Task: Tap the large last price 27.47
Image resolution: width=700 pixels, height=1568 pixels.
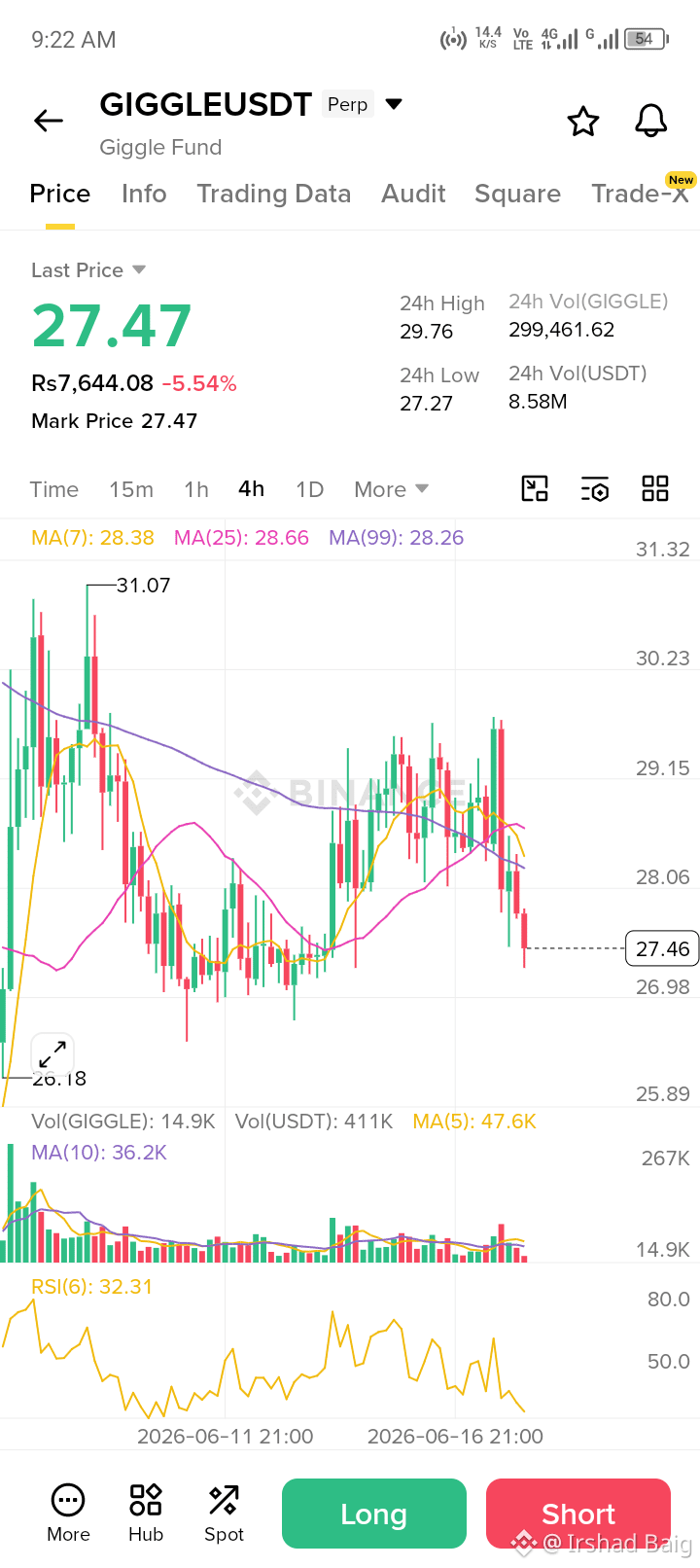Action: coord(112,326)
